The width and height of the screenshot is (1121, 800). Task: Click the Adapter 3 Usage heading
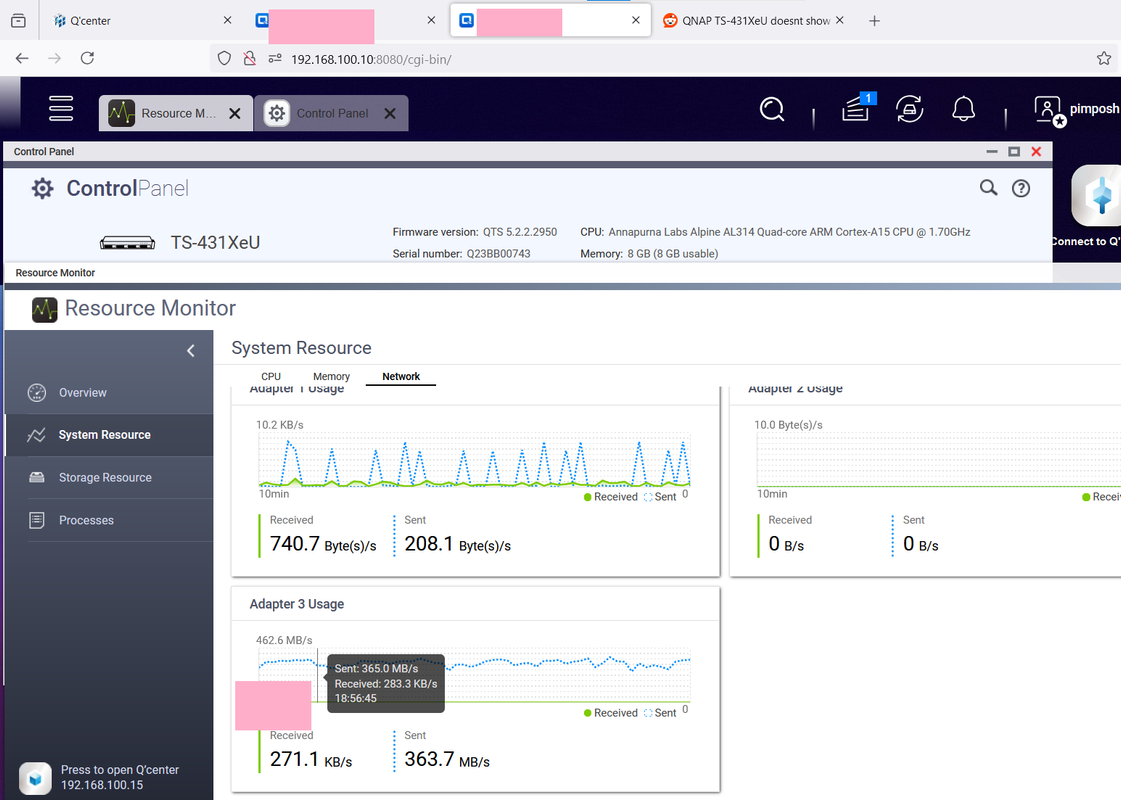[297, 604]
